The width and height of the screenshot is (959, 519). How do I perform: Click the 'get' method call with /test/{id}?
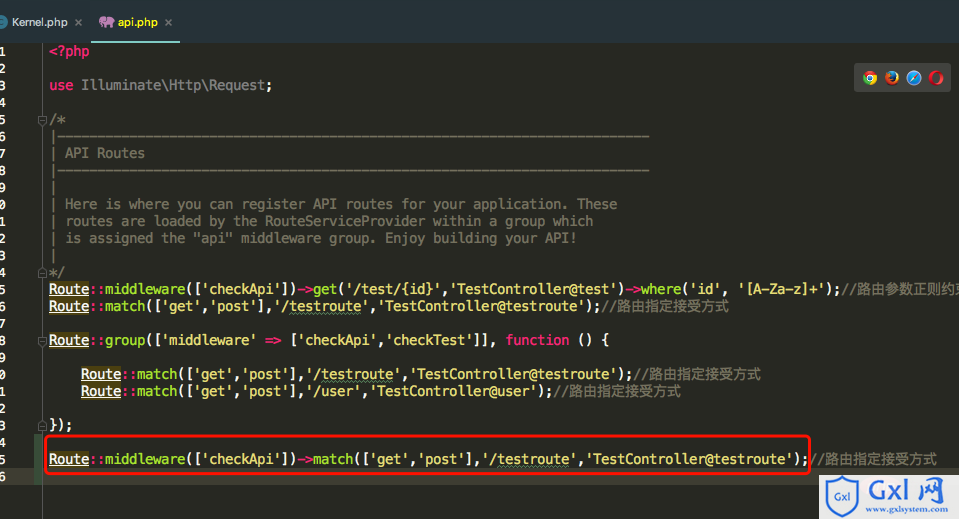[x=325, y=289]
